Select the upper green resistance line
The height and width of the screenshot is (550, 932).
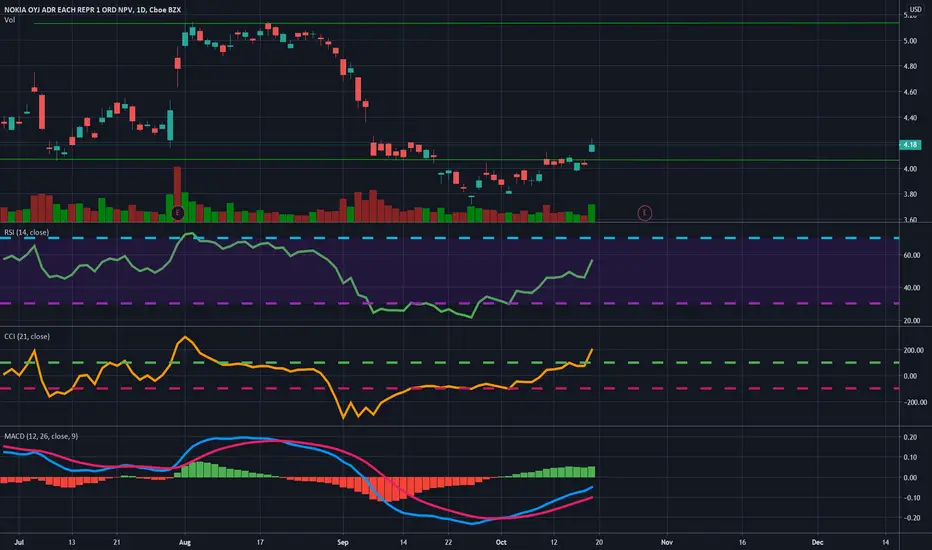coord(467,23)
